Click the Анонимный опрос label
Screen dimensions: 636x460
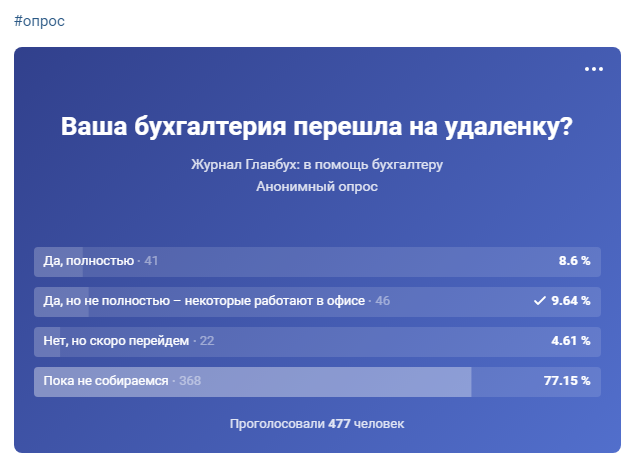pyautogui.click(x=317, y=186)
